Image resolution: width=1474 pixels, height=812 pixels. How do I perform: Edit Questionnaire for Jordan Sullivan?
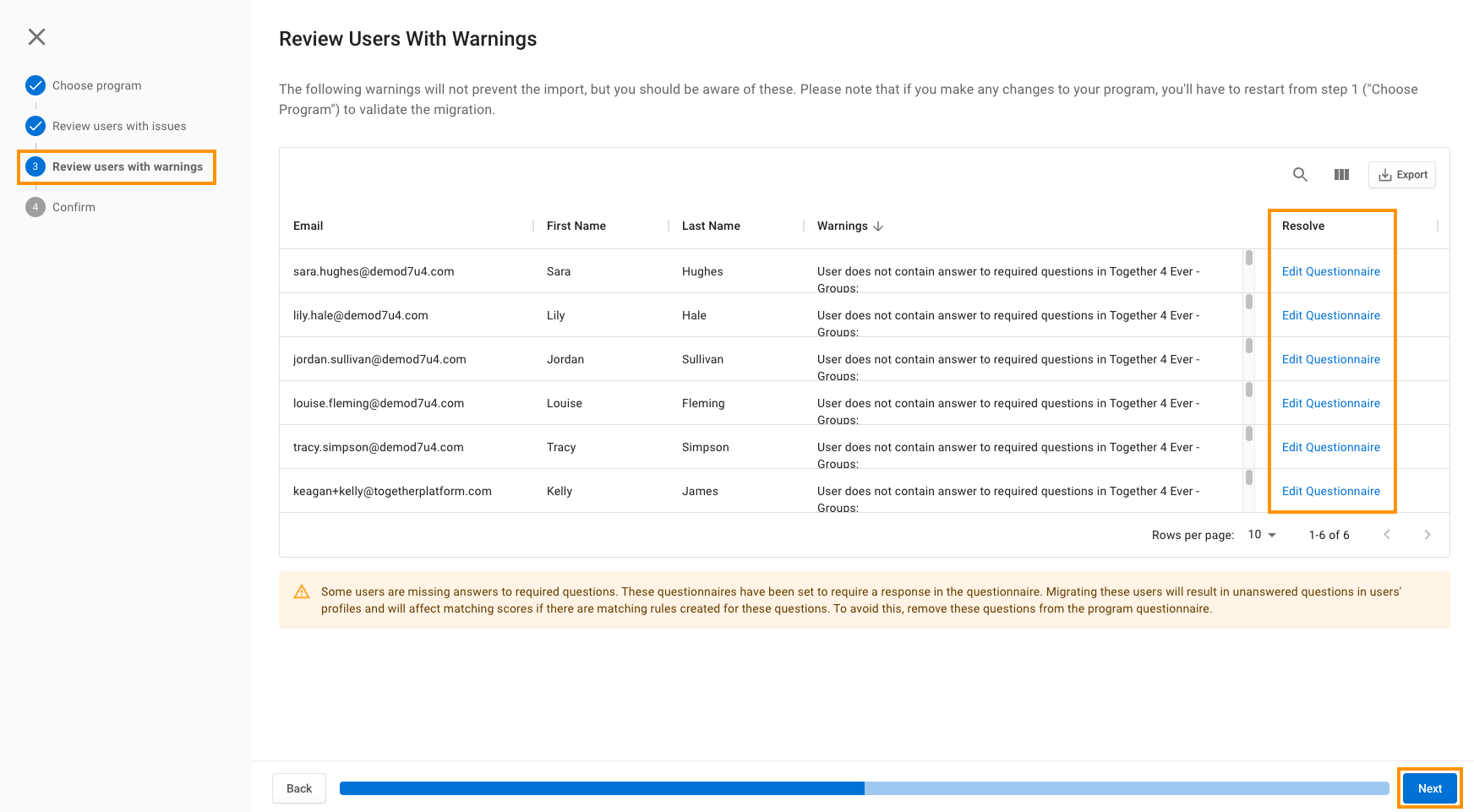(x=1330, y=359)
